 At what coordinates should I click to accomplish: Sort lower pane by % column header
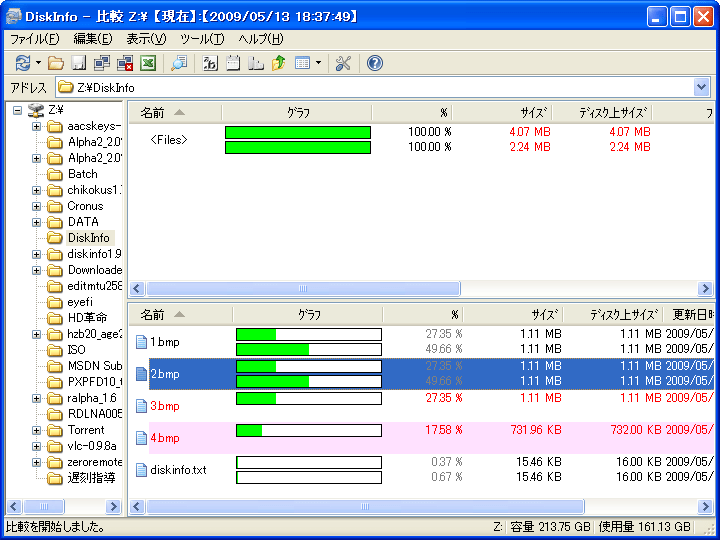coord(423,315)
